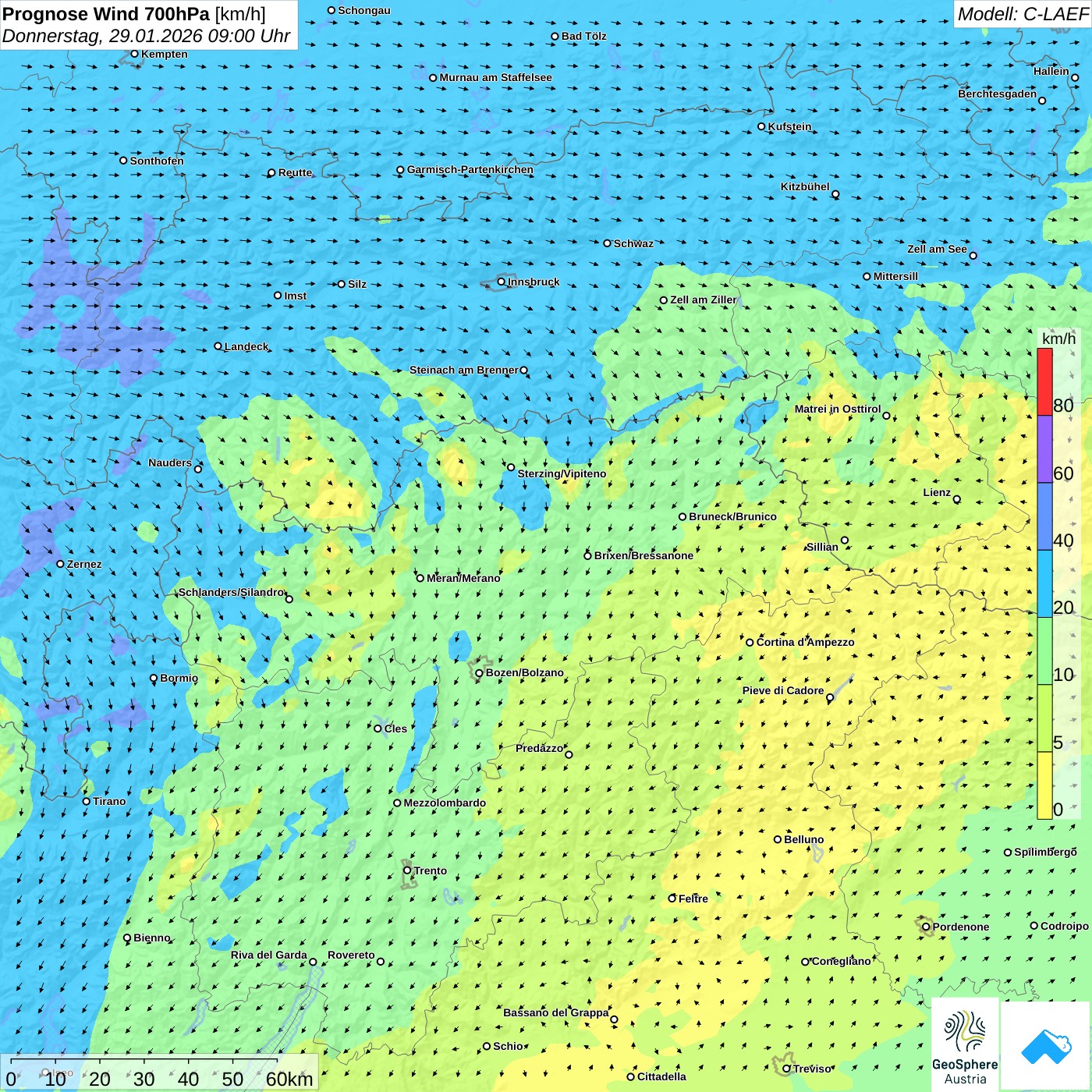
Task: Click the Trento city marker
Action: (407, 870)
